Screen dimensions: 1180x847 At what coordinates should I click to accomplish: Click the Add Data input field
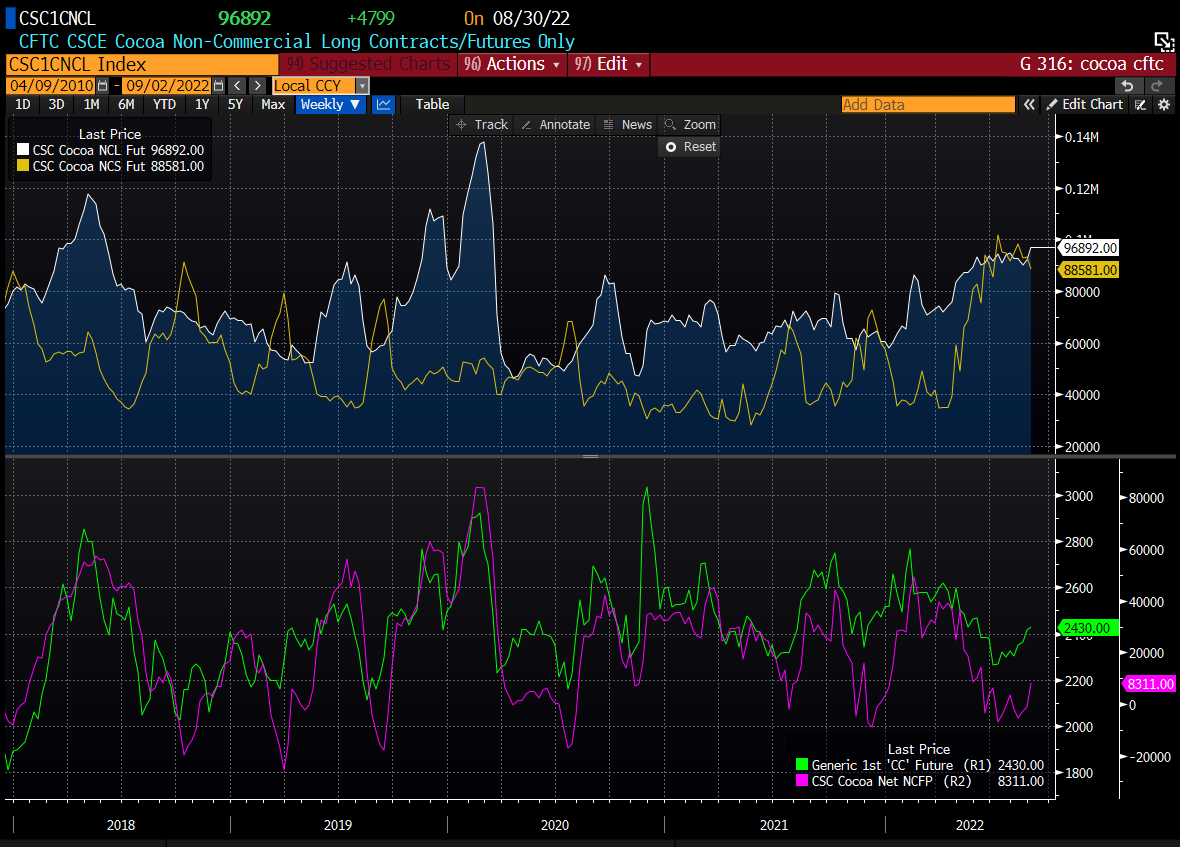927,105
